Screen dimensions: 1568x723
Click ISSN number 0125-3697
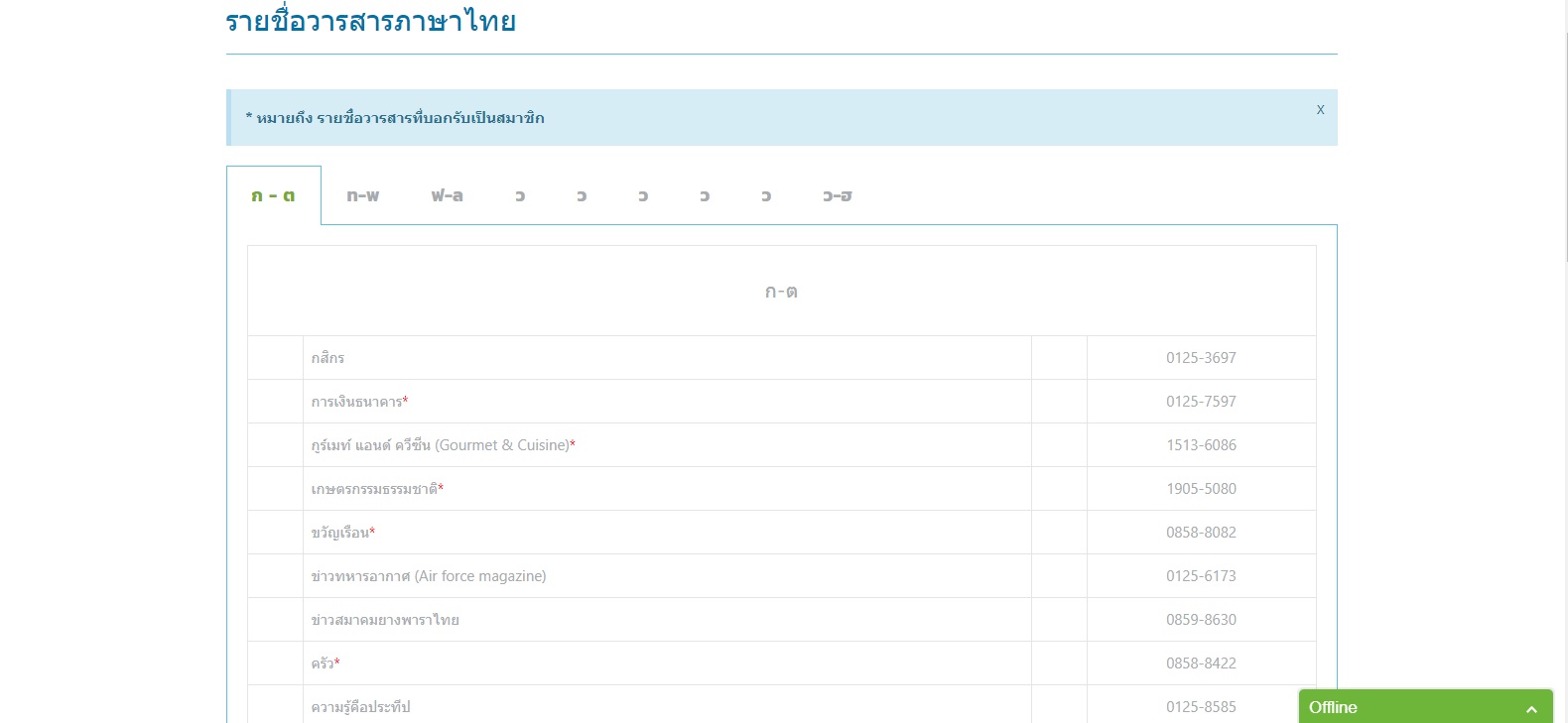click(x=1201, y=358)
